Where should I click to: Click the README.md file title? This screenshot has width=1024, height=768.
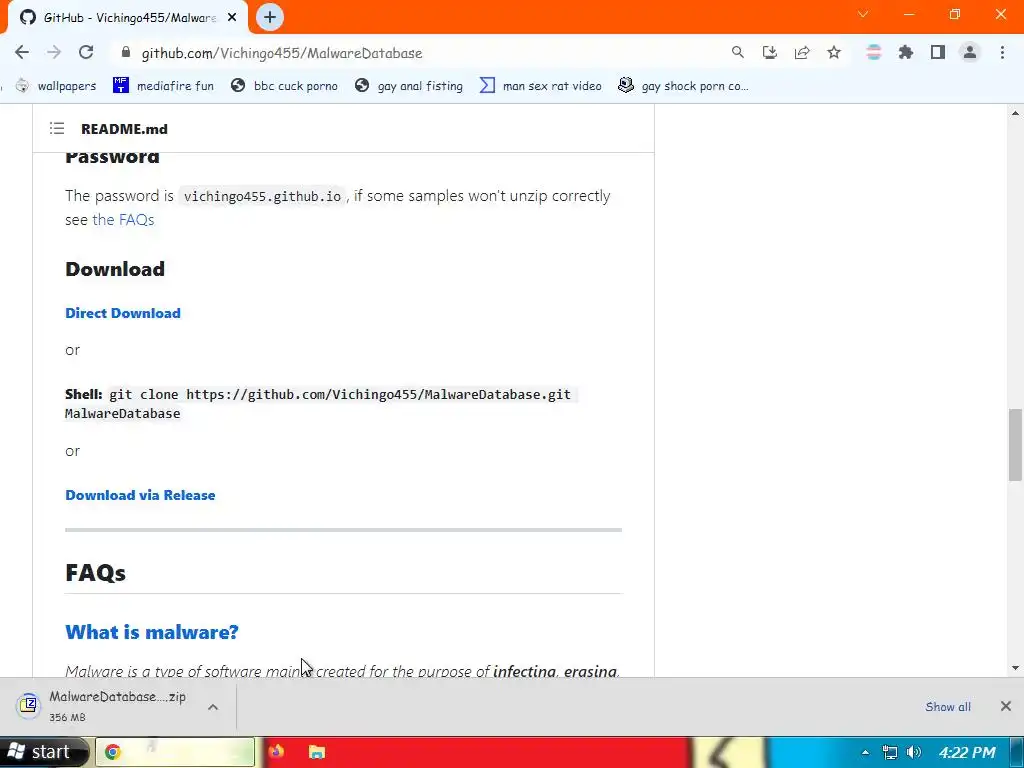(x=124, y=129)
